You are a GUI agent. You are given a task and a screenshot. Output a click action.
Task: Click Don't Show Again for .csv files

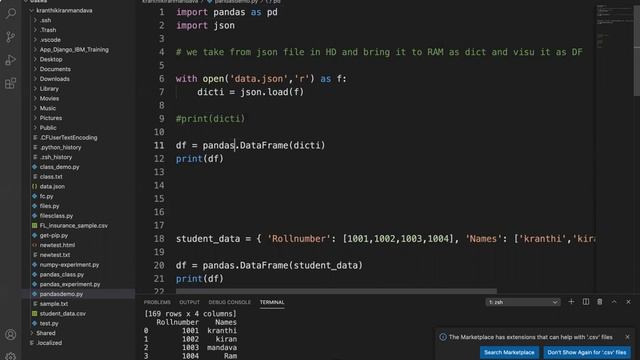[x=587, y=352]
